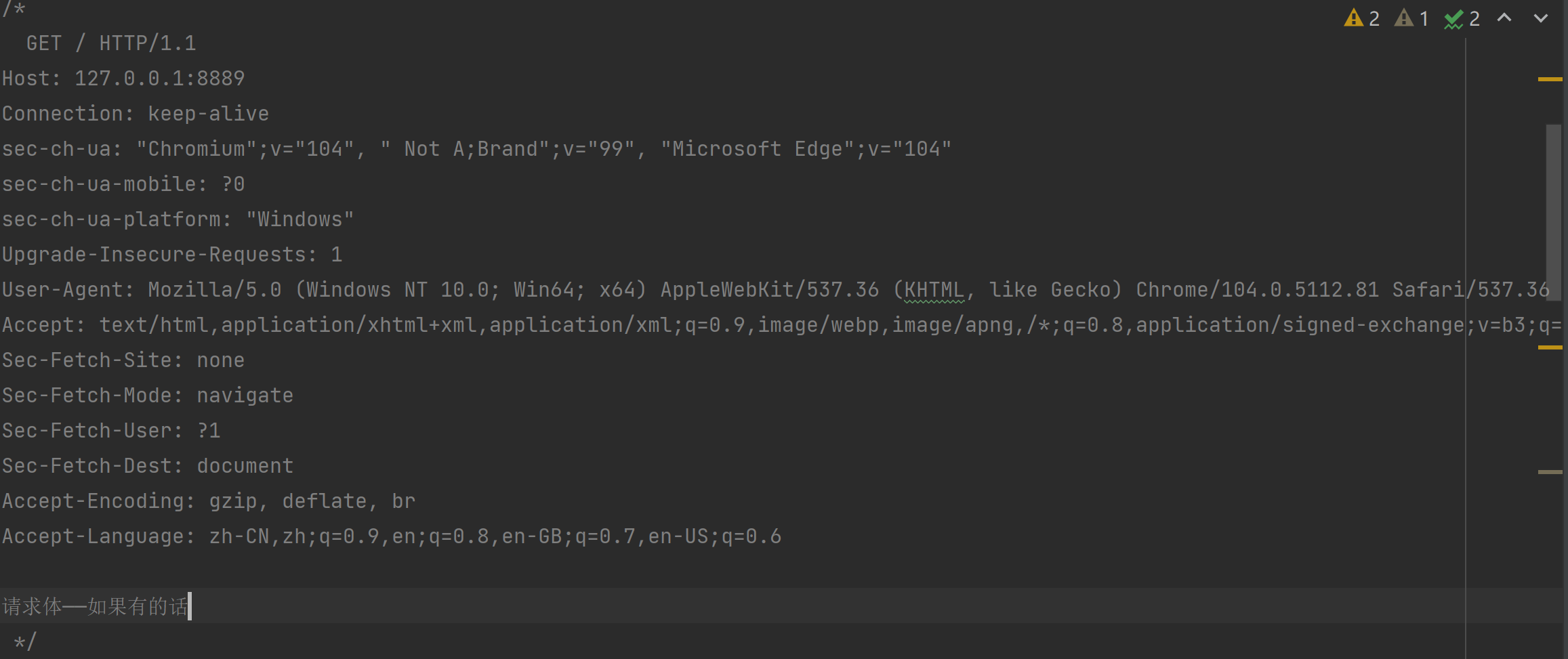Click yellow stripe marker beside Sec-Fetch-Site line
1568x659 pixels.
[1550, 347]
